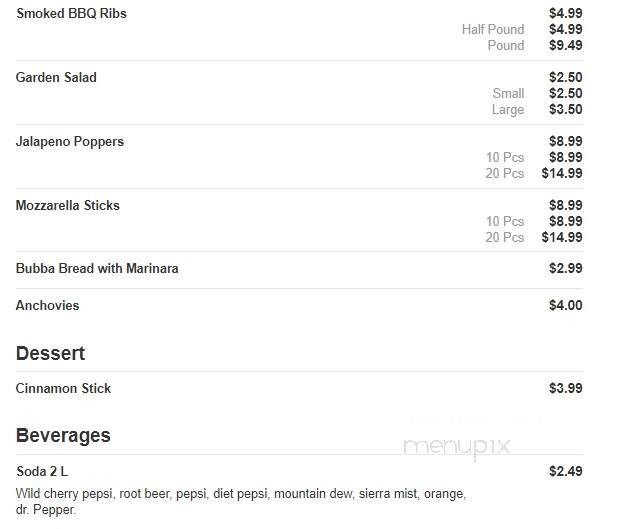Select 10 Pcs under Mozzarella Sticks

pos(505,221)
